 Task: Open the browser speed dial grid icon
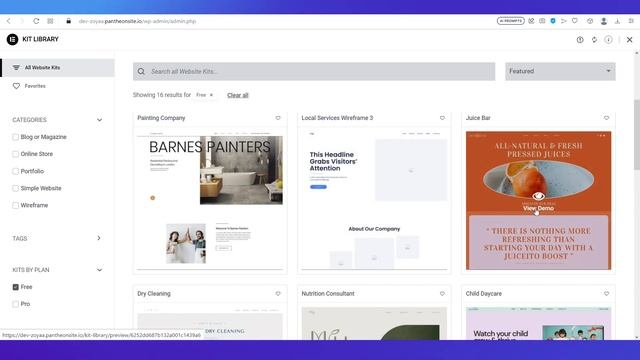pos(50,21)
